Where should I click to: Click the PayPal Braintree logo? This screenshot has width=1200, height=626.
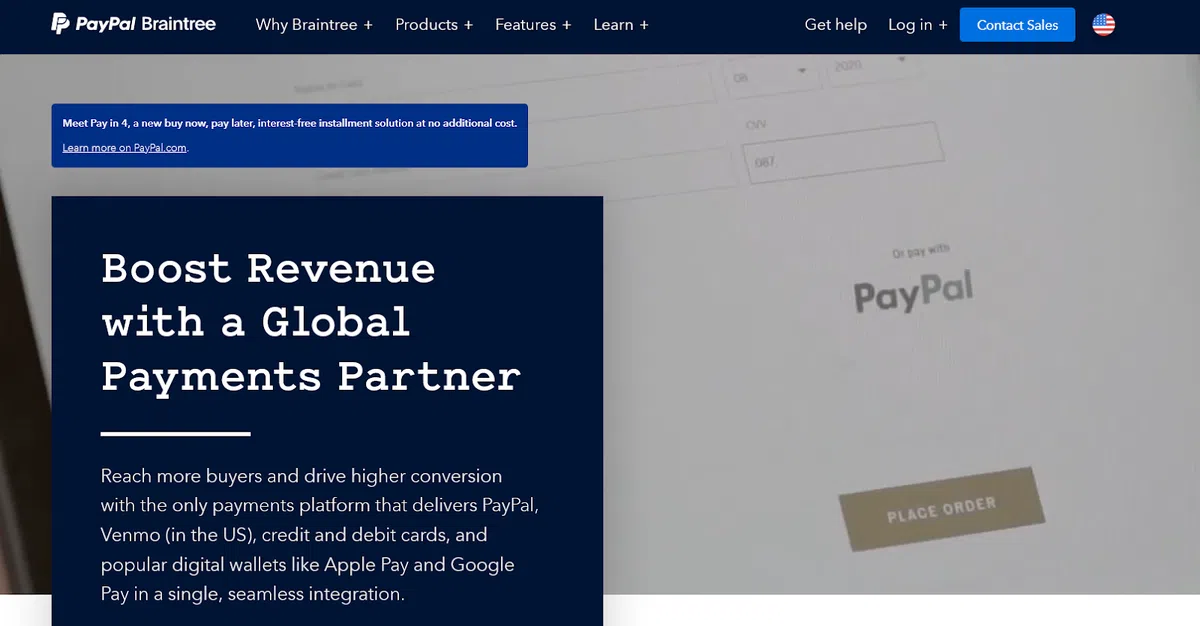pos(133,24)
